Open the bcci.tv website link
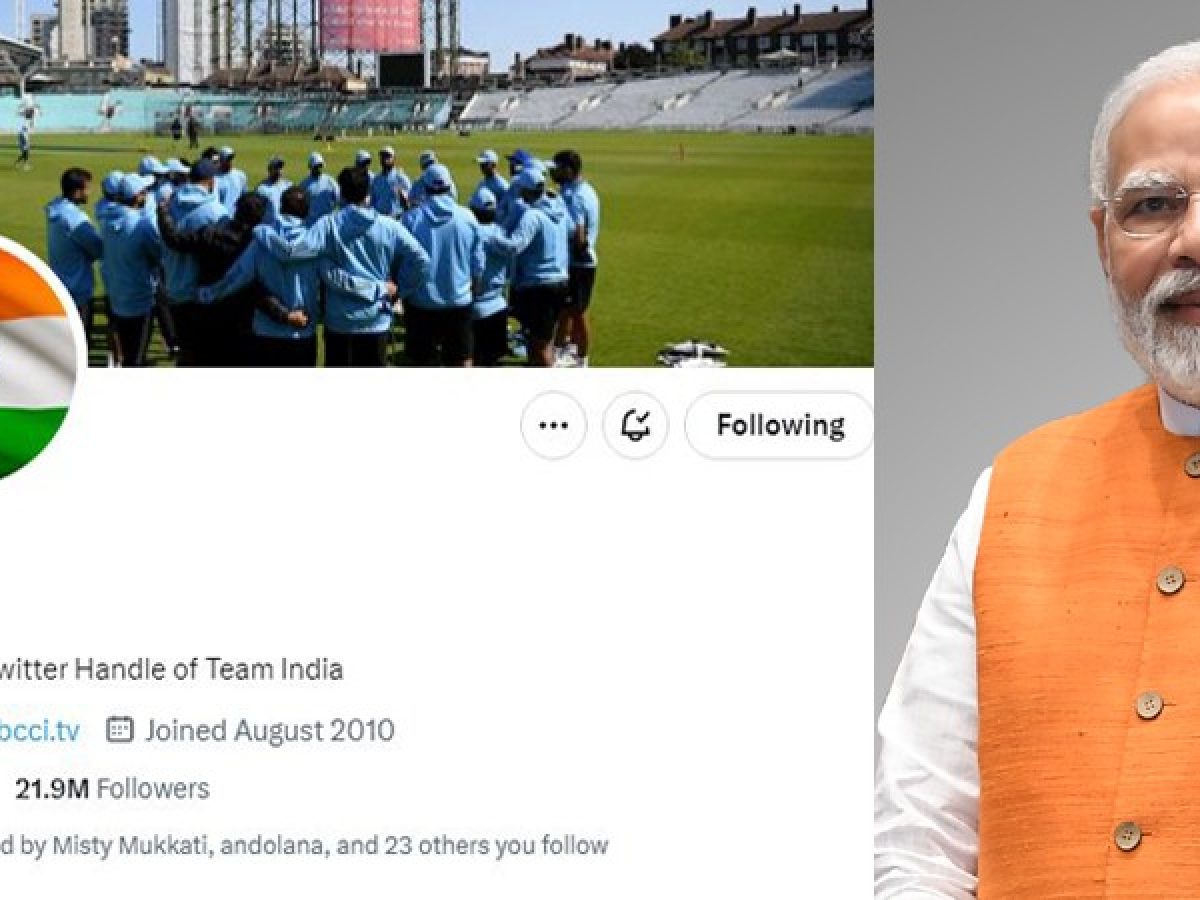Image resolution: width=1200 pixels, height=900 pixels. [40, 730]
